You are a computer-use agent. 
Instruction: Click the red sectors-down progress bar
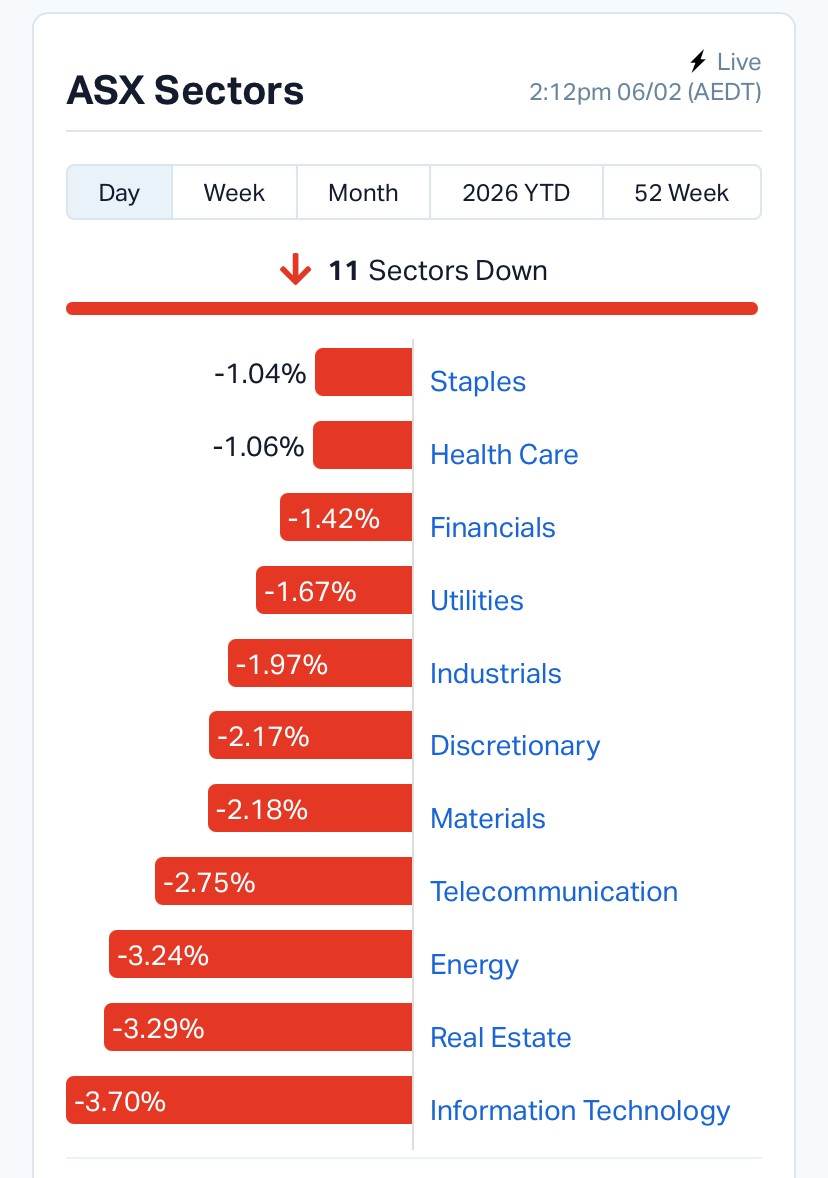pyautogui.click(x=412, y=308)
